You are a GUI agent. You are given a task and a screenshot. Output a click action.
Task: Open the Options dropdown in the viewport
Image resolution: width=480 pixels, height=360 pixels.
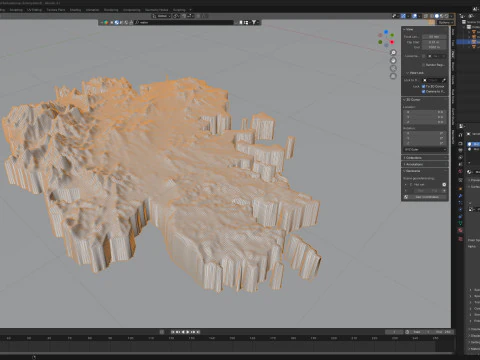[x=445, y=22]
